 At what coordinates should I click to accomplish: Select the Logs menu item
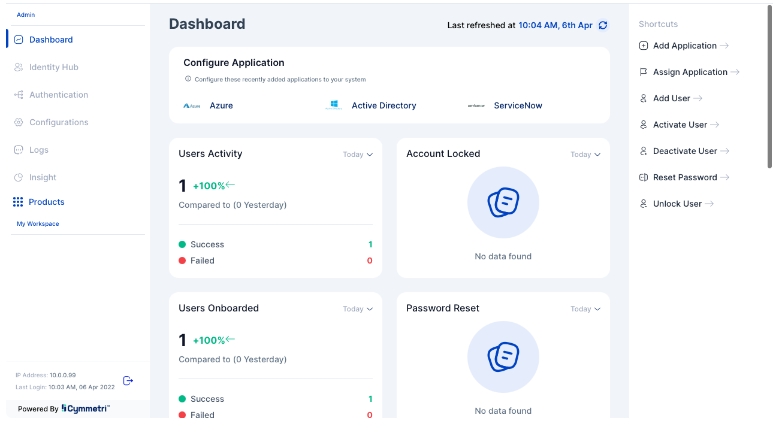[38, 150]
